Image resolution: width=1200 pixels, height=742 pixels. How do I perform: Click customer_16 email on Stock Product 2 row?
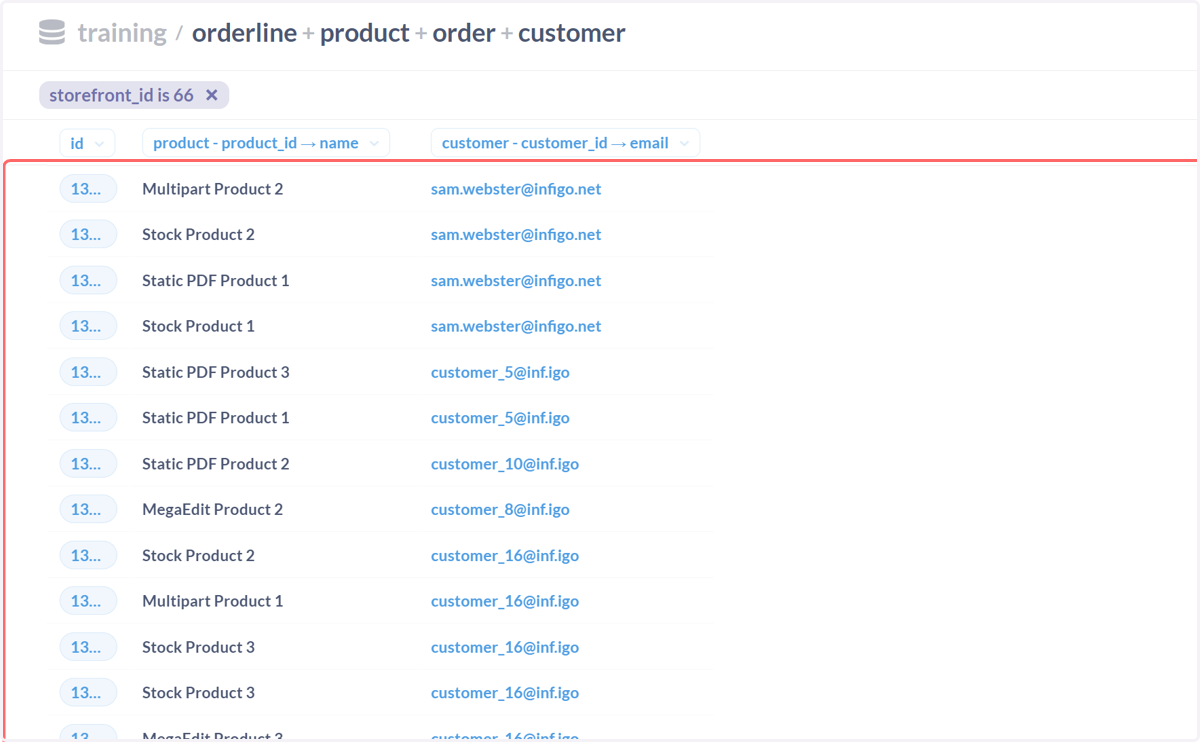[x=505, y=556]
